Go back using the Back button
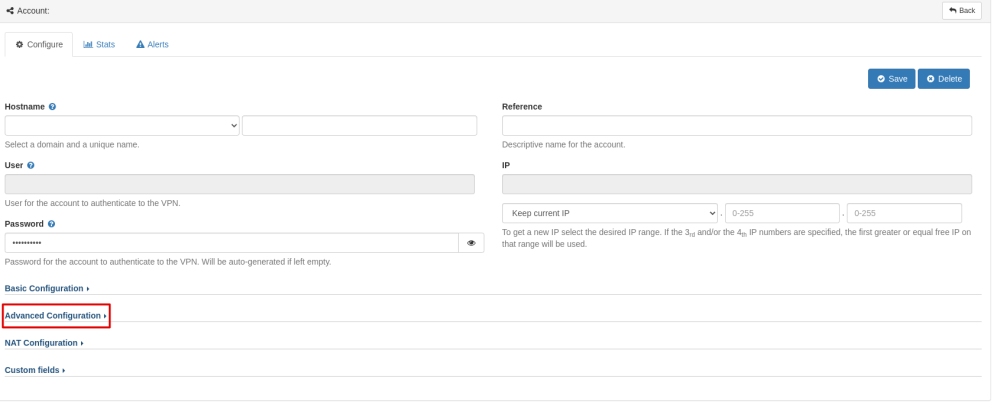 click(962, 10)
